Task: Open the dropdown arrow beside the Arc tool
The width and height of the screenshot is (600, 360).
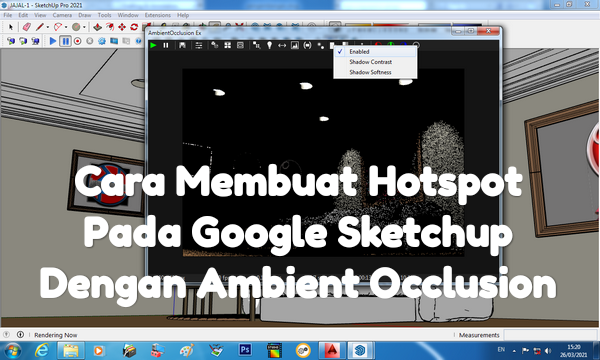Action: (x=66, y=27)
